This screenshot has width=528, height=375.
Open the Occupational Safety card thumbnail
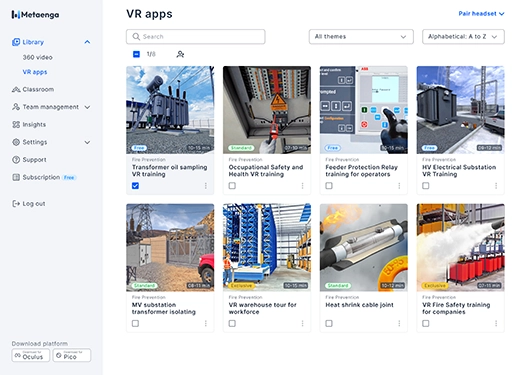[x=267, y=110]
